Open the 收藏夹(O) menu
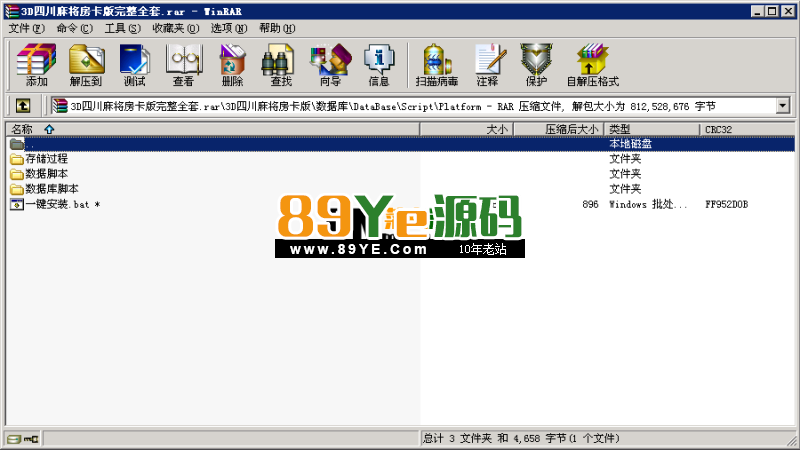Screen dimensions: 800x450 point(176,29)
